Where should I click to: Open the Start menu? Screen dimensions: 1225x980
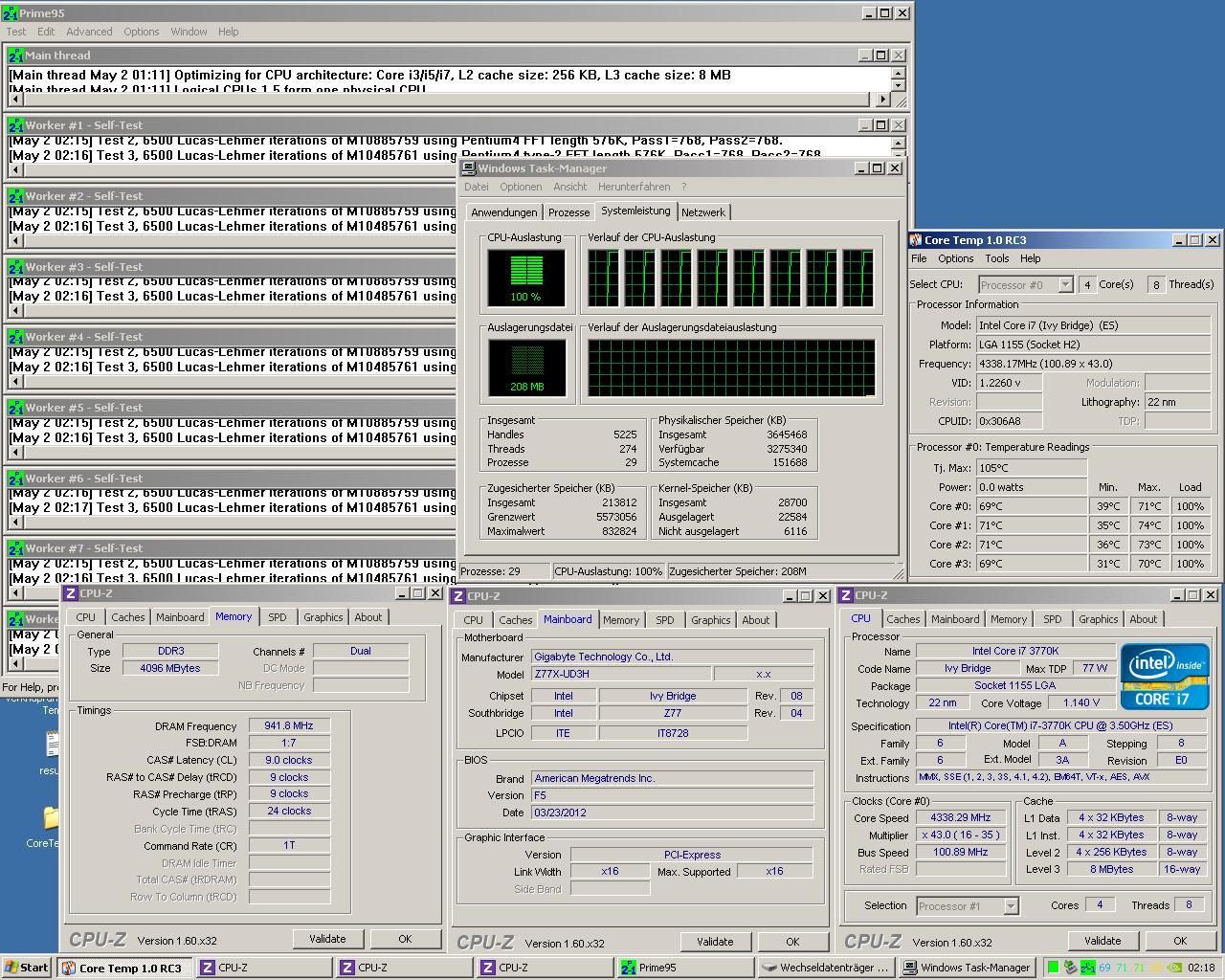(27, 968)
